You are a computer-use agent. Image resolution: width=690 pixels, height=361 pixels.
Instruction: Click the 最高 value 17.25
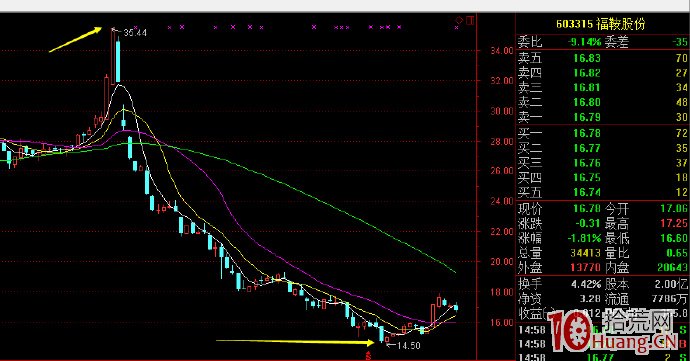point(674,223)
